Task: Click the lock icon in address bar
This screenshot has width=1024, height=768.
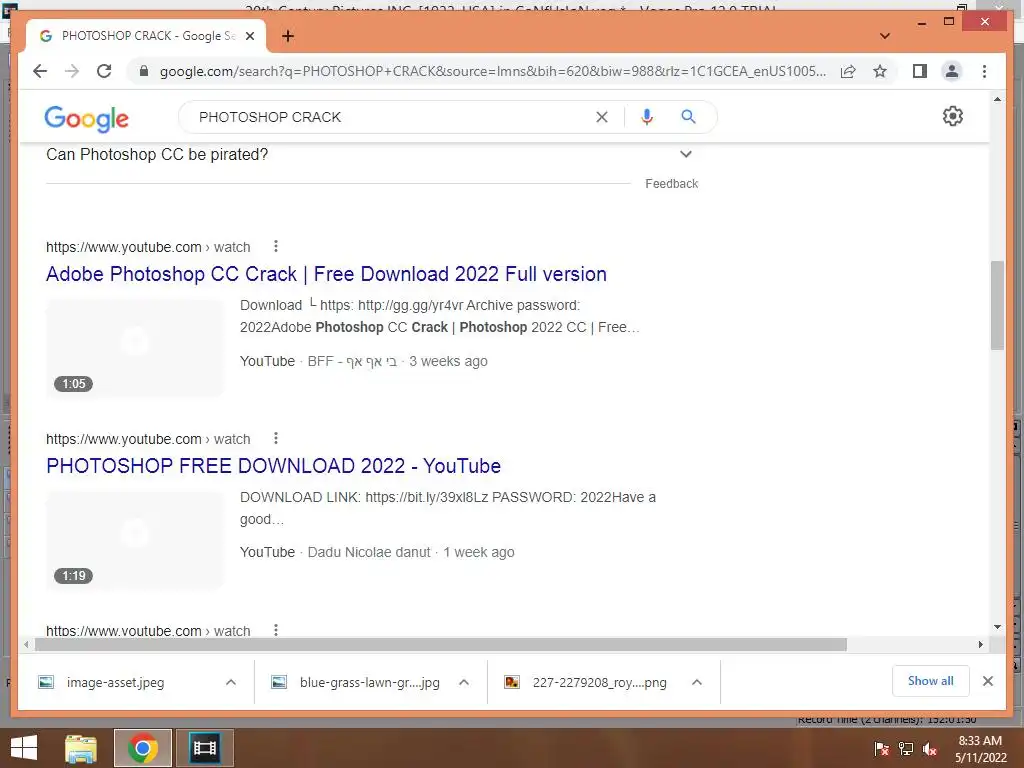Action: pyautogui.click(x=144, y=71)
